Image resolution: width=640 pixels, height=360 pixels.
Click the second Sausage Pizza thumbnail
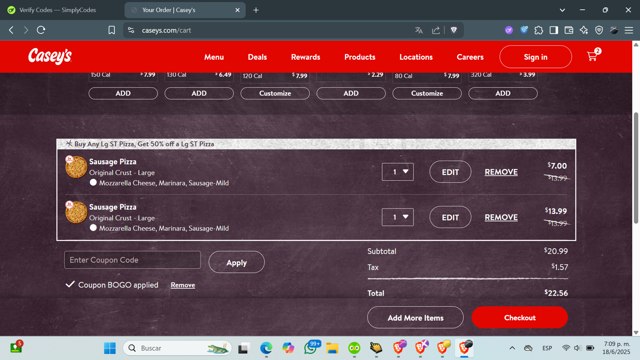pos(76,212)
